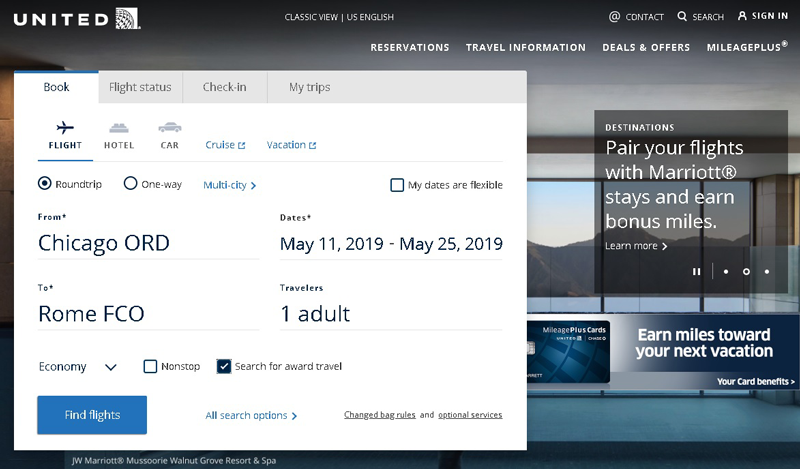Pause the promotional carousel
Screen dimensions: 800x469
[x=697, y=271]
